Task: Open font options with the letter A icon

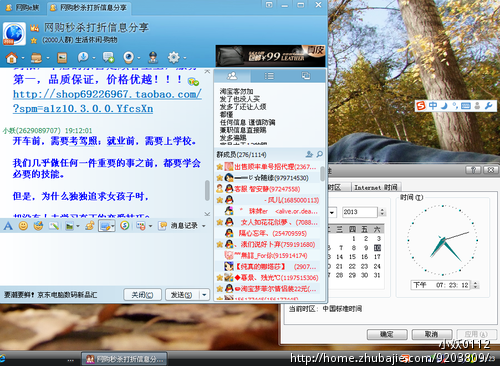Action: [x=8, y=226]
